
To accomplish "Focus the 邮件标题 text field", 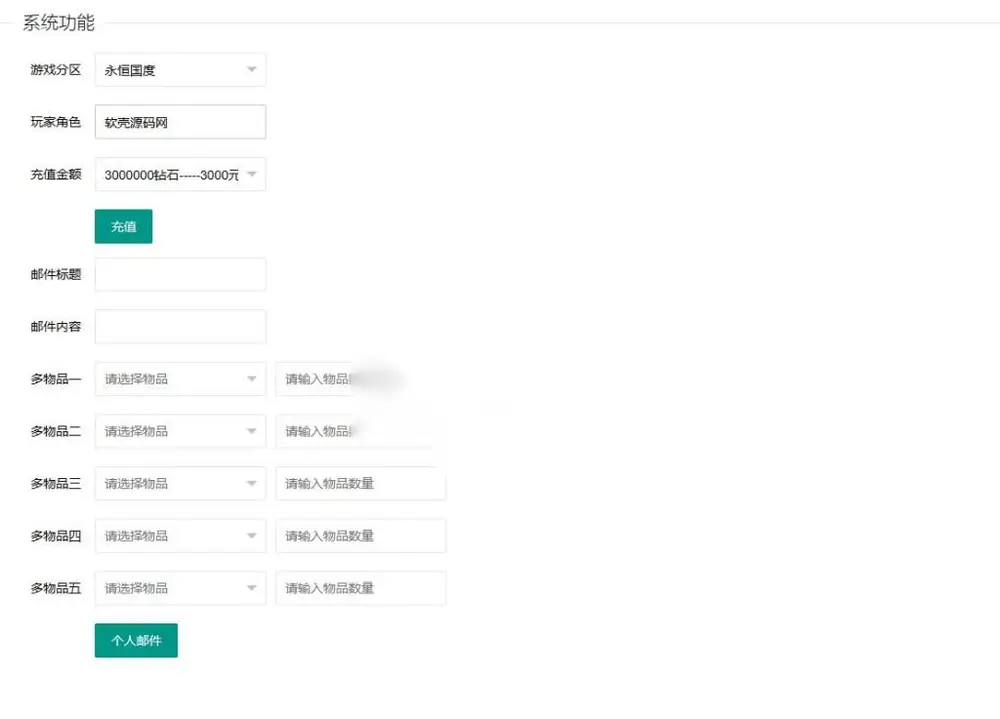I will click(180, 274).
